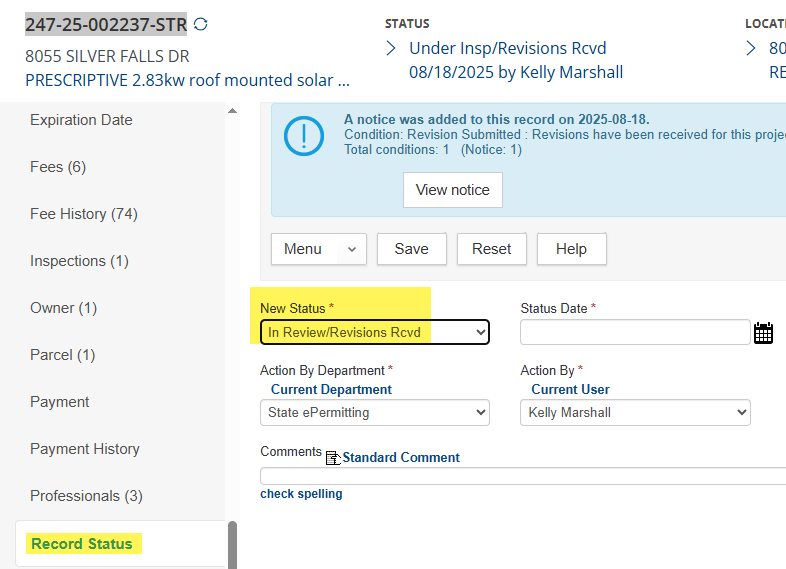This screenshot has height=569, width=786.
Task: Click the Standard Comment icon
Action: [333, 458]
